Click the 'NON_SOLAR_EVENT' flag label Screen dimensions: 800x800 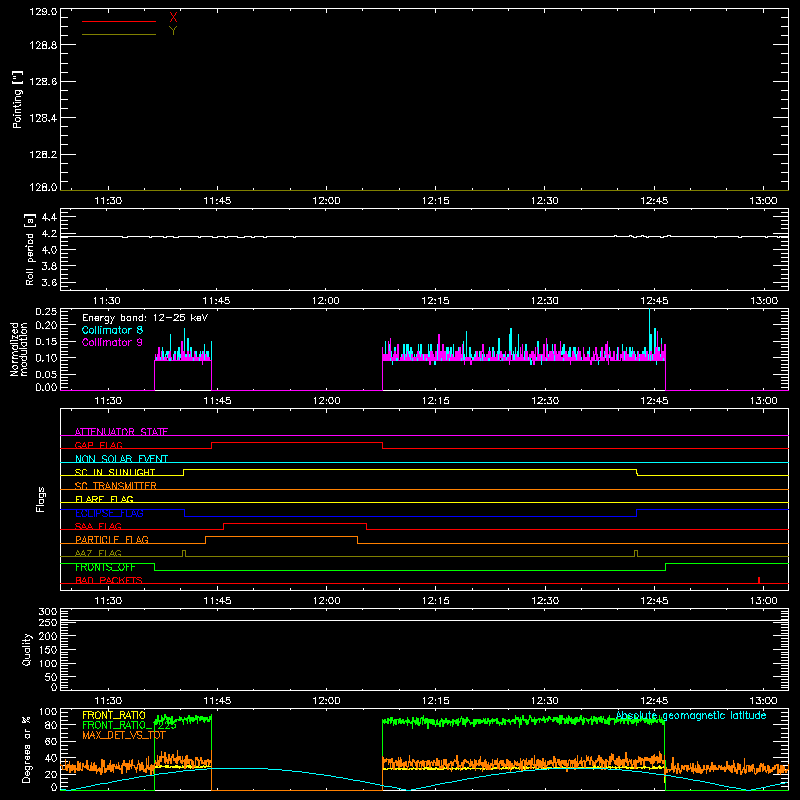(121, 459)
